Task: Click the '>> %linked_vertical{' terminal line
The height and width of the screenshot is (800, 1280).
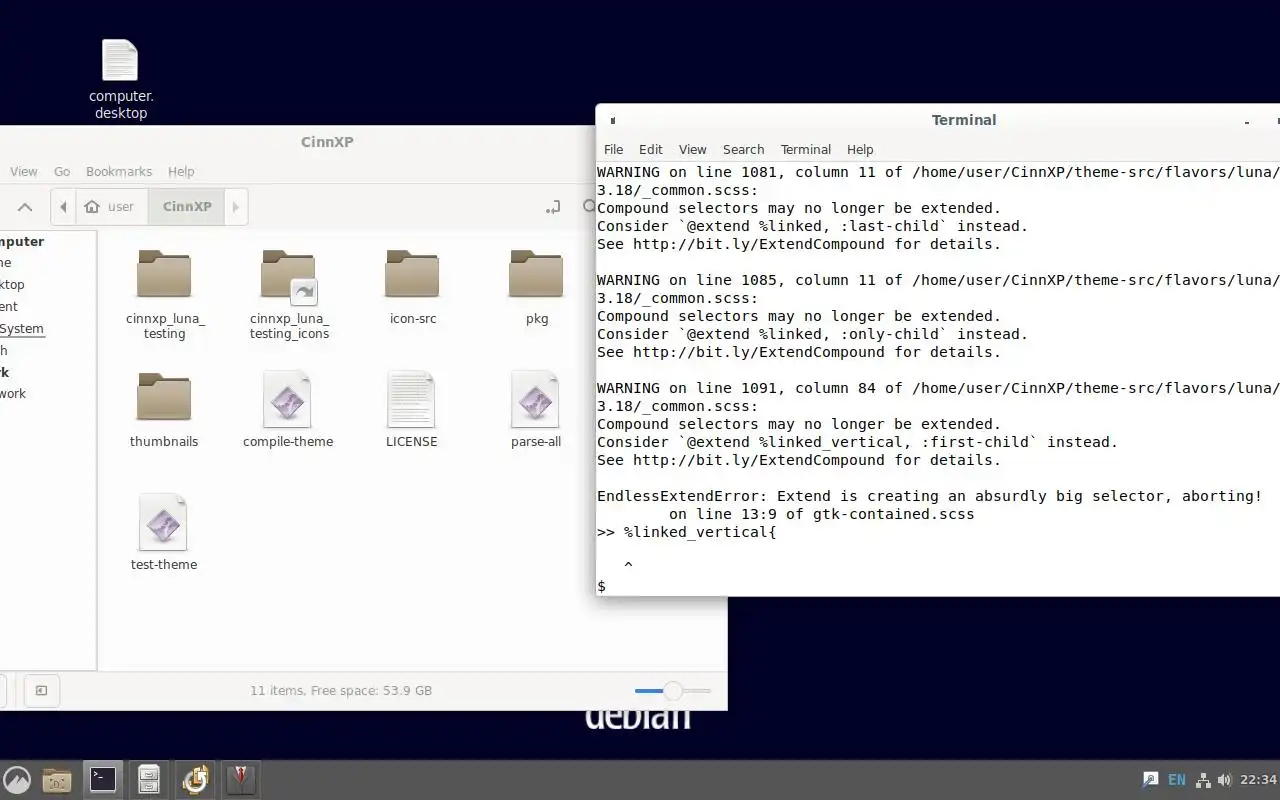Action: (687, 532)
